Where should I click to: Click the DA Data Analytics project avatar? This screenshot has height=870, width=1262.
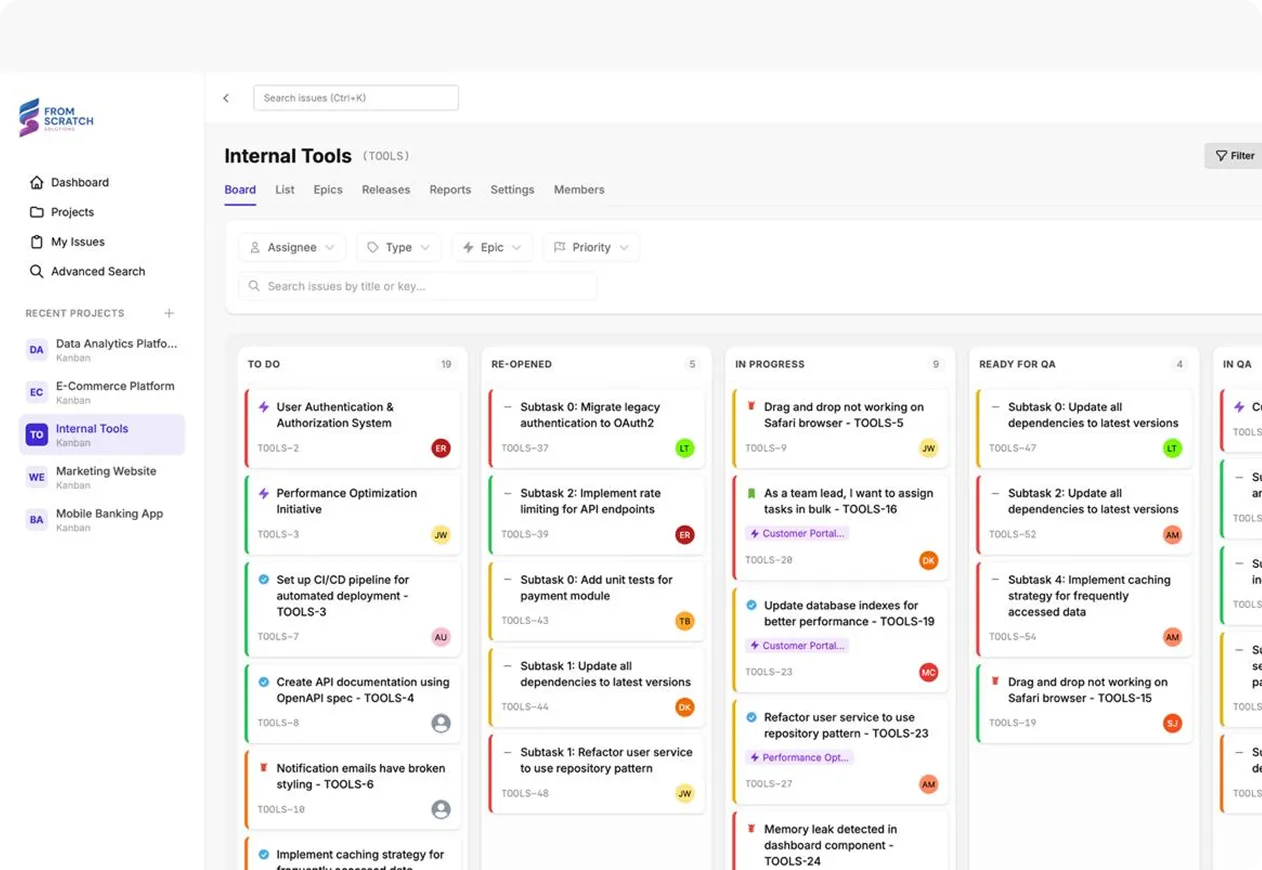36,349
